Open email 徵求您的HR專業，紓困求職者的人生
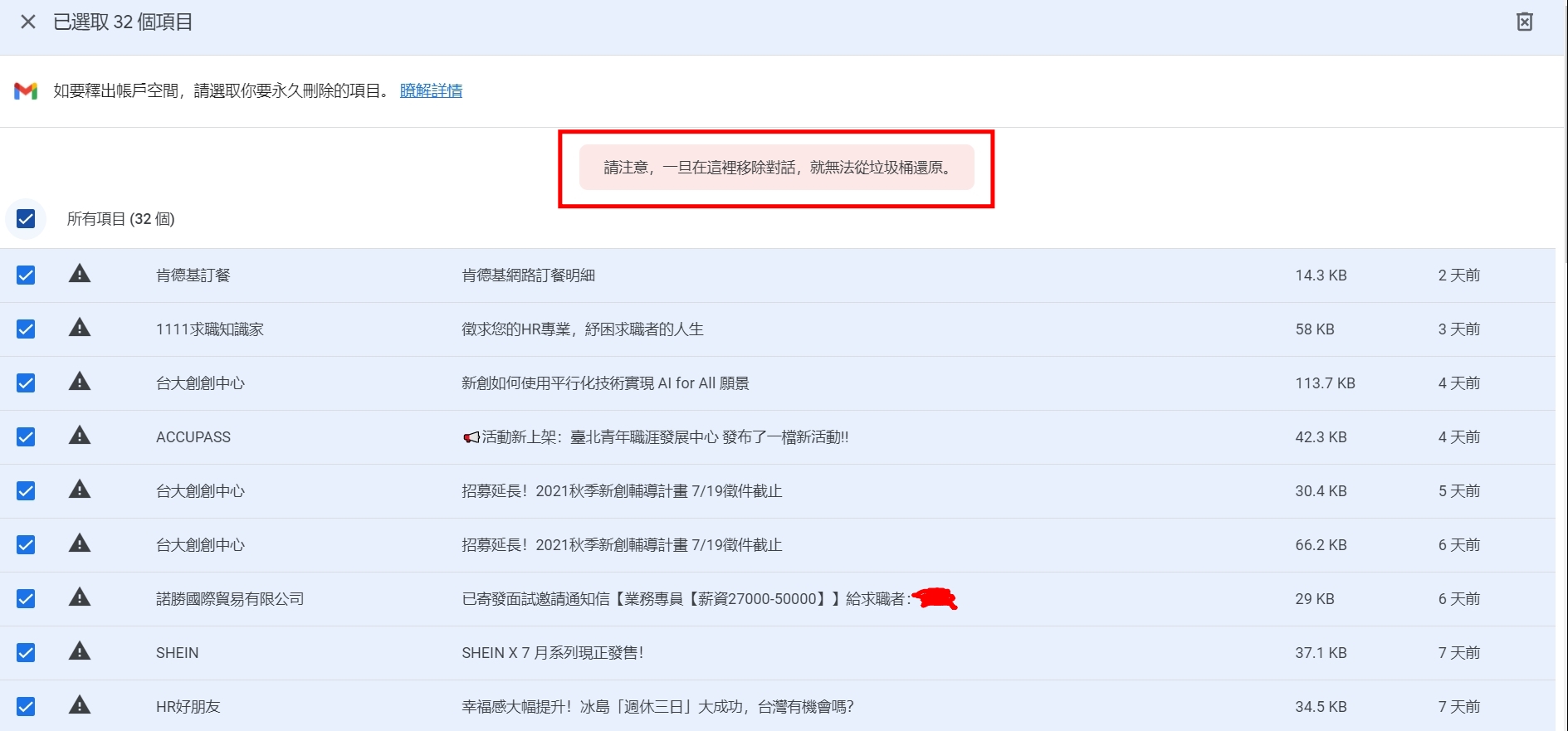Image resolution: width=1568 pixels, height=731 pixels. 583,329
